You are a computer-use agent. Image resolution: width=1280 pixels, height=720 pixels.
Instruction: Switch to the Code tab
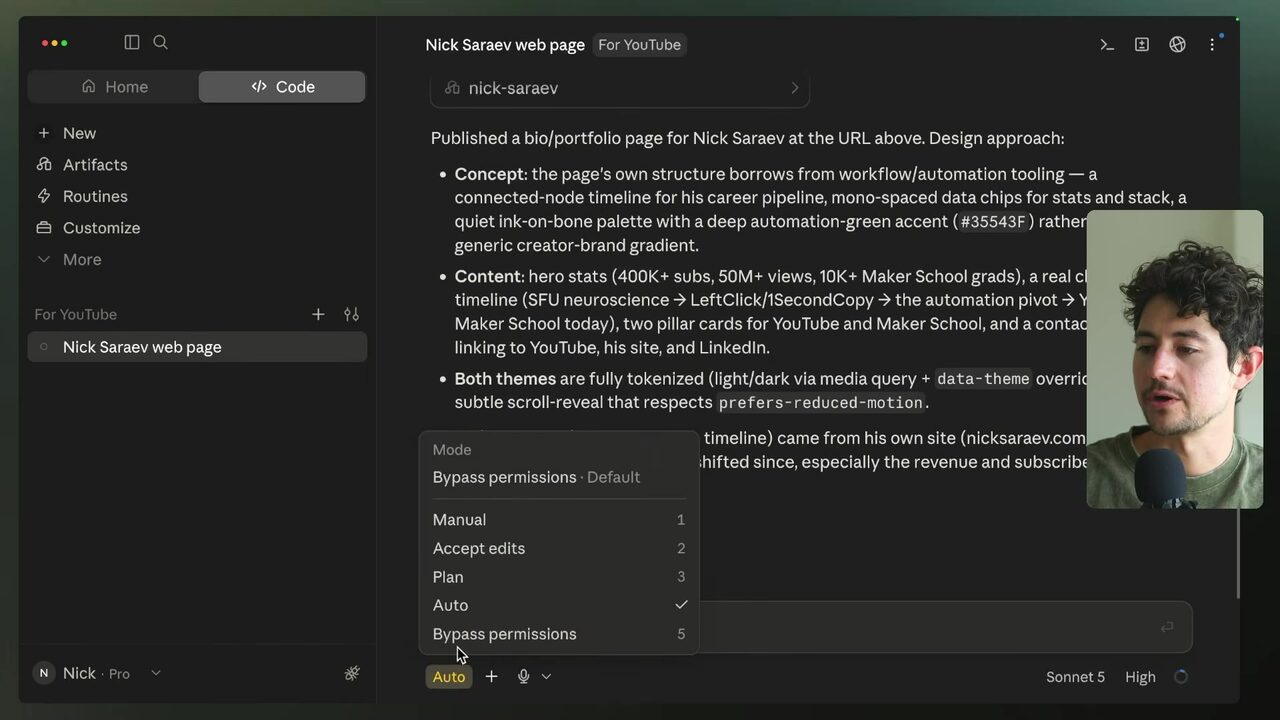point(282,87)
